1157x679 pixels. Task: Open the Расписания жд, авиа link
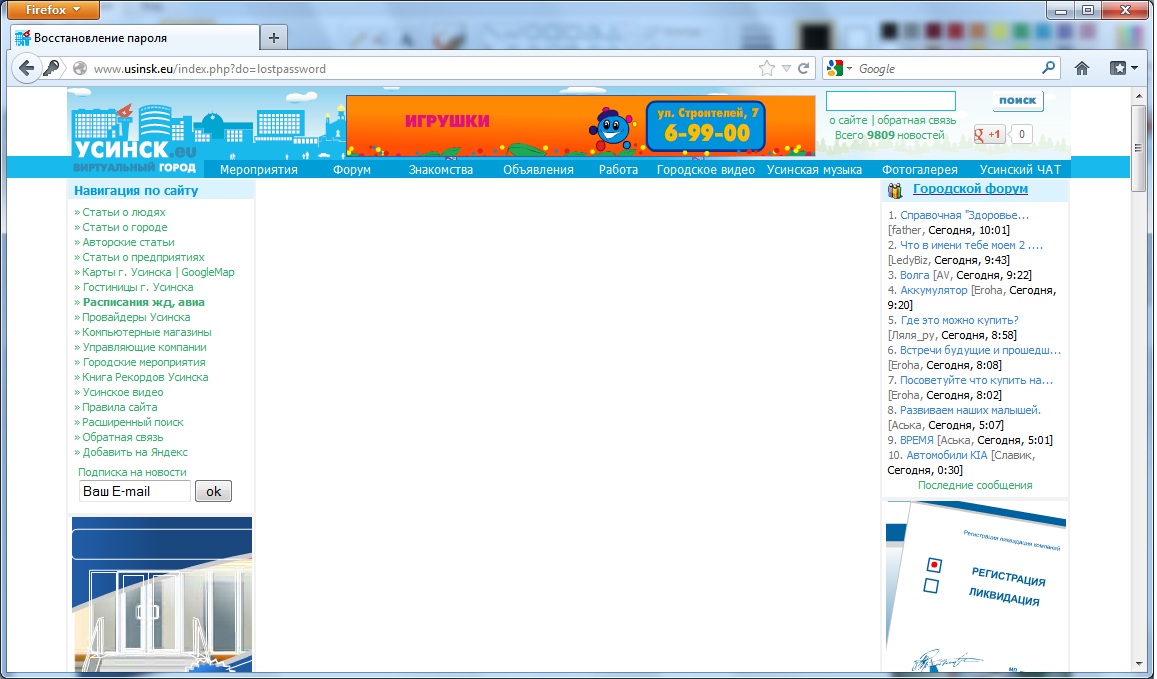coord(143,302)
